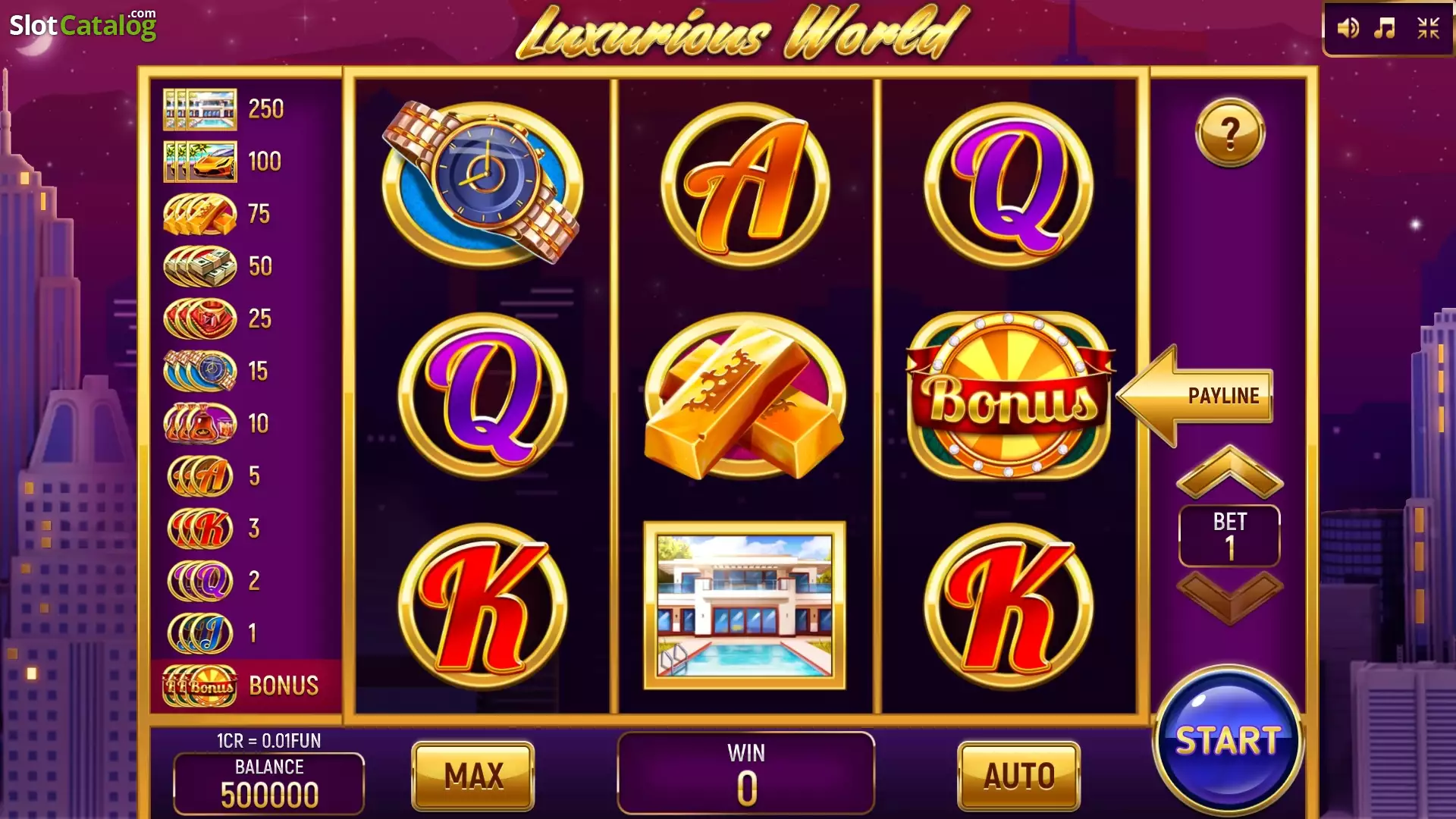Select the MAX bet button
This screenshot has height=819, width=1456.
[473, 776]
